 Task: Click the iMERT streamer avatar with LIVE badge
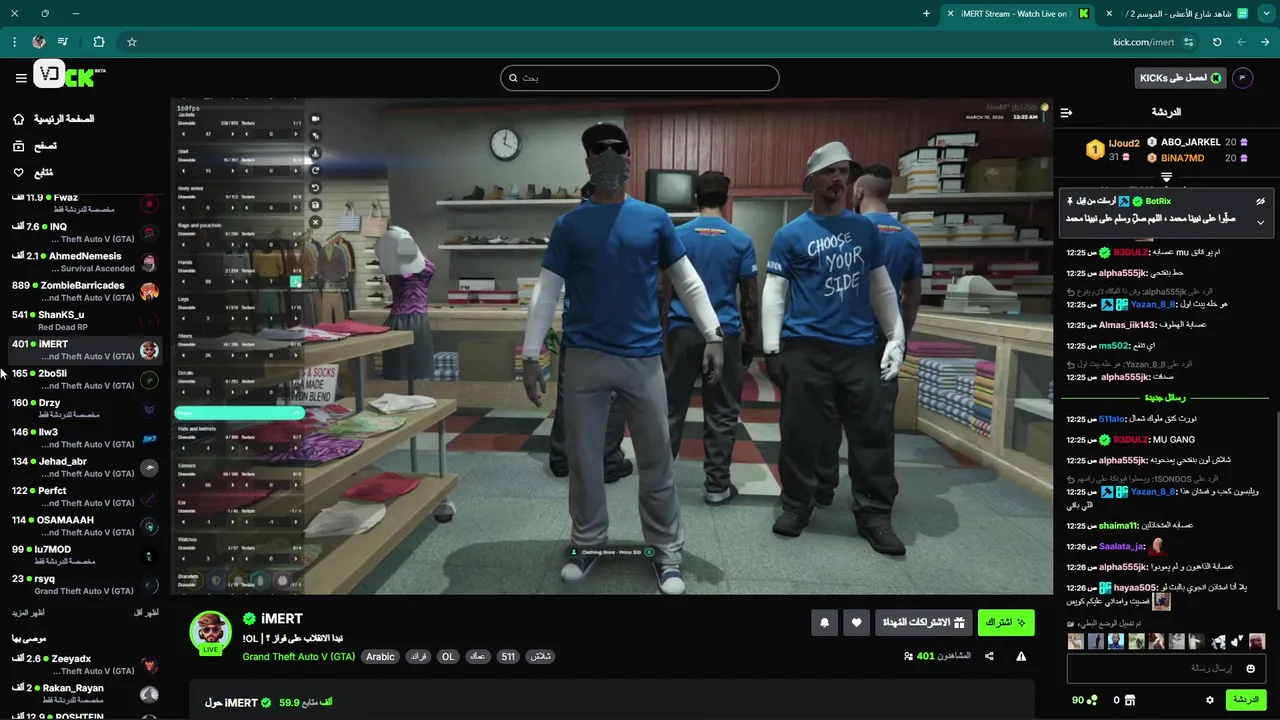point(211,632)
